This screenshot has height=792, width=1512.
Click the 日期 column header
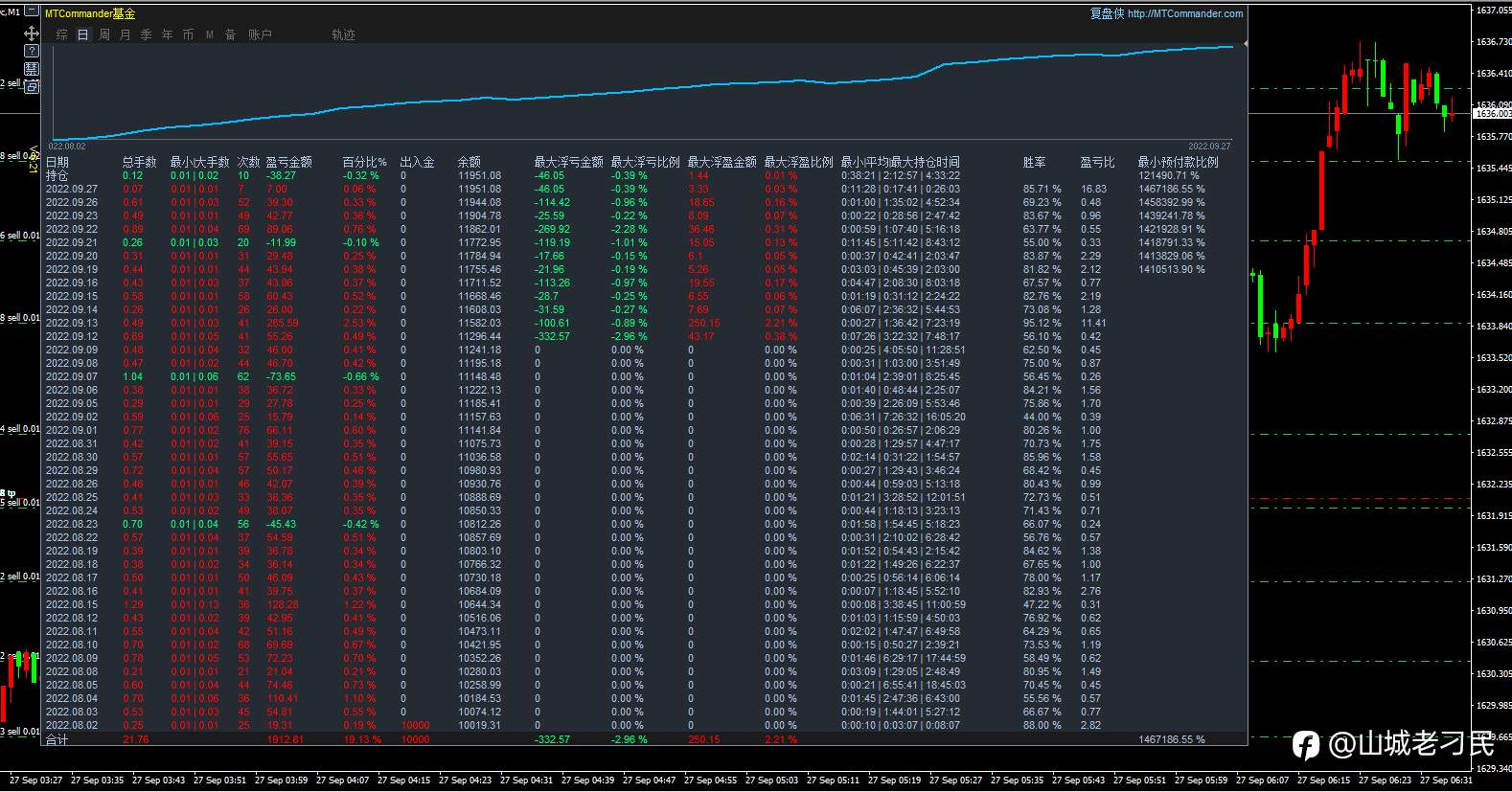(x=57, y=162)
